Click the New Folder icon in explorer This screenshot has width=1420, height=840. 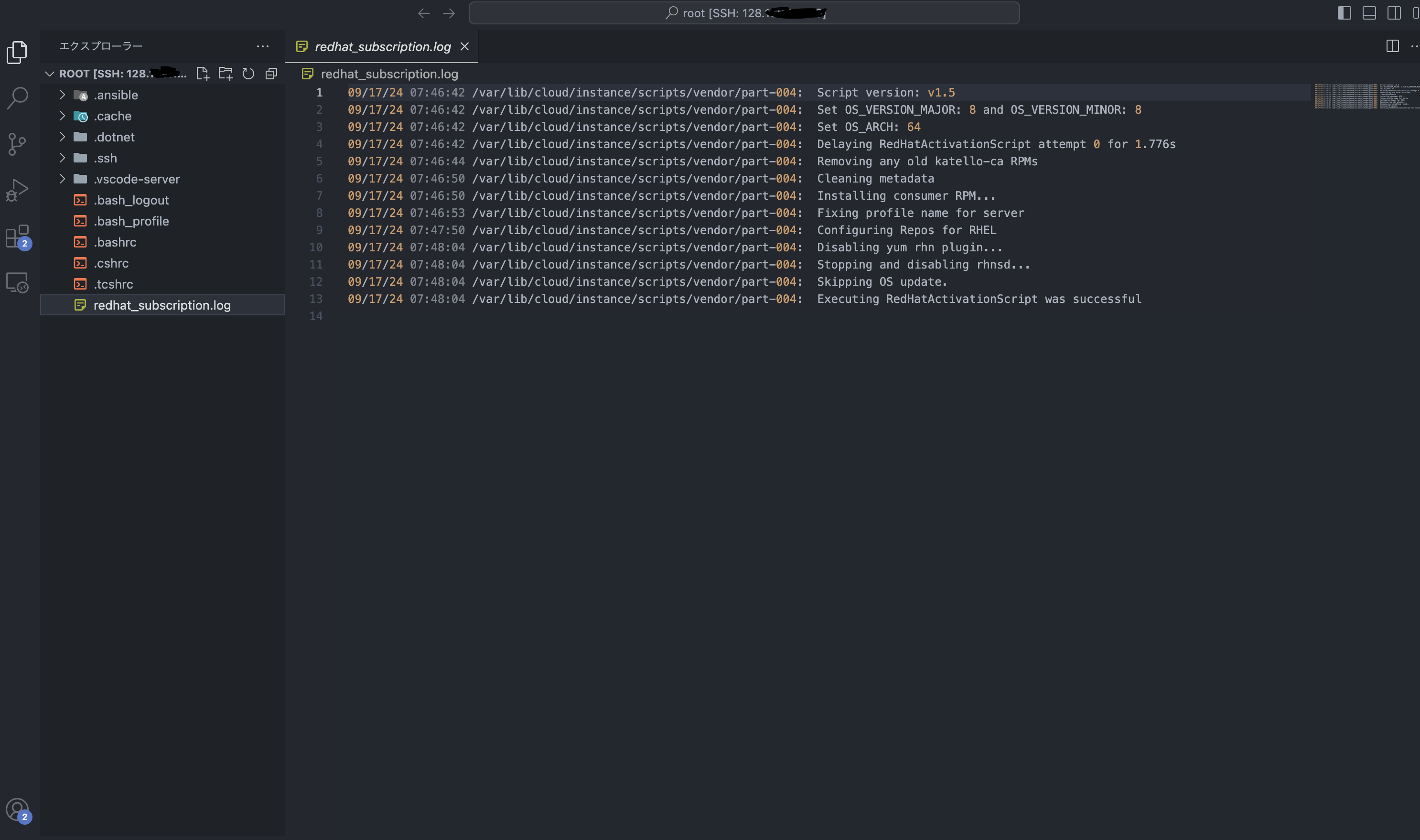tap(225, 74)
